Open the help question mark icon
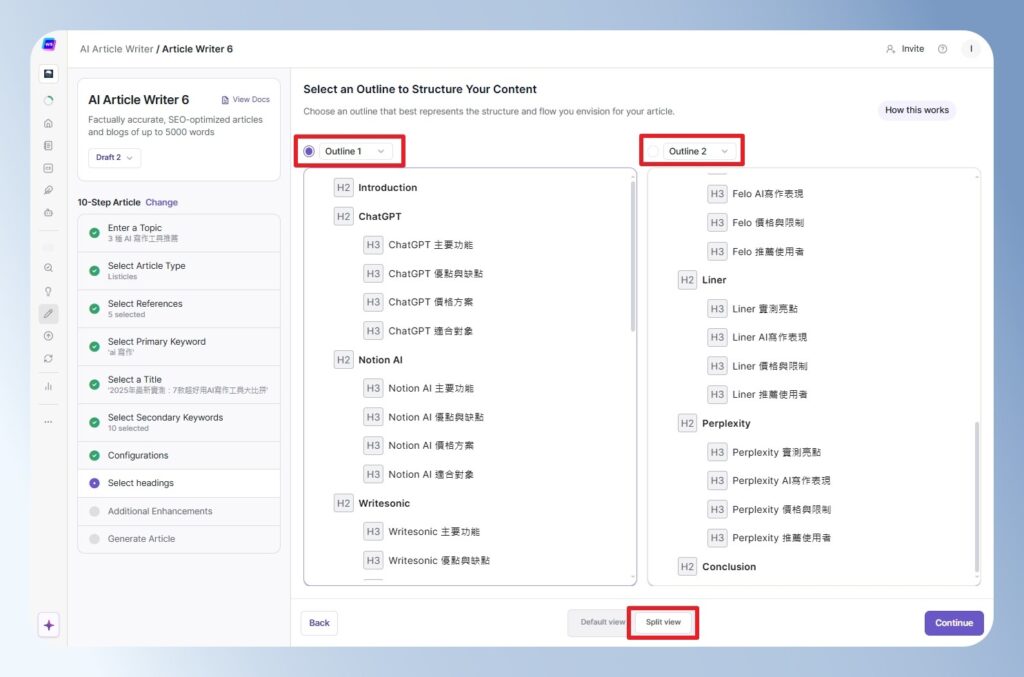Image resolution: width=1024 pixels, height=677 pixels. coord(942,49)
